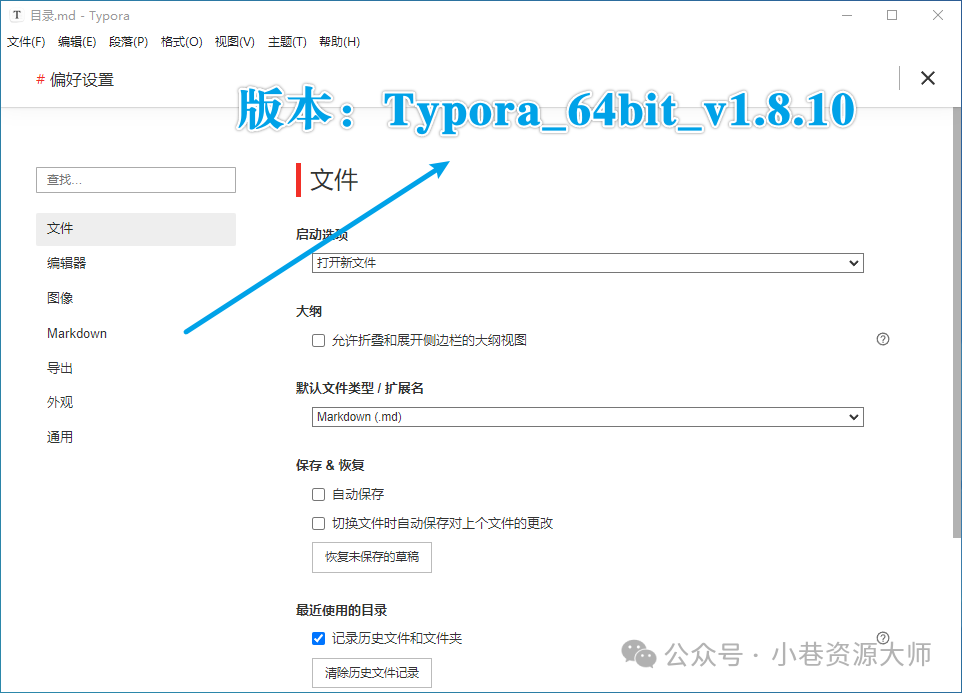Viewport: 962px width, 693px height.
Task: Click the 恢复未保存的草稿 button
Action: pos(372,557)
